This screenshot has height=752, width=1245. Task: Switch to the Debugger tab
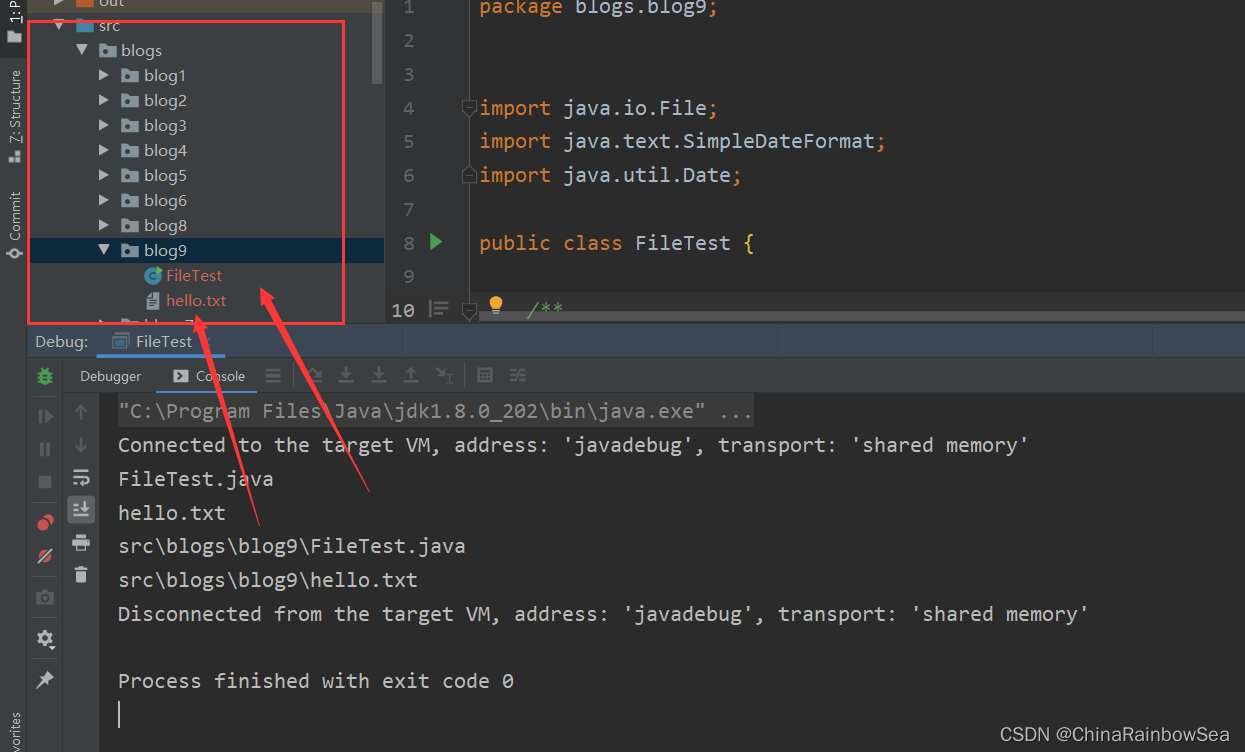[111, 376]
